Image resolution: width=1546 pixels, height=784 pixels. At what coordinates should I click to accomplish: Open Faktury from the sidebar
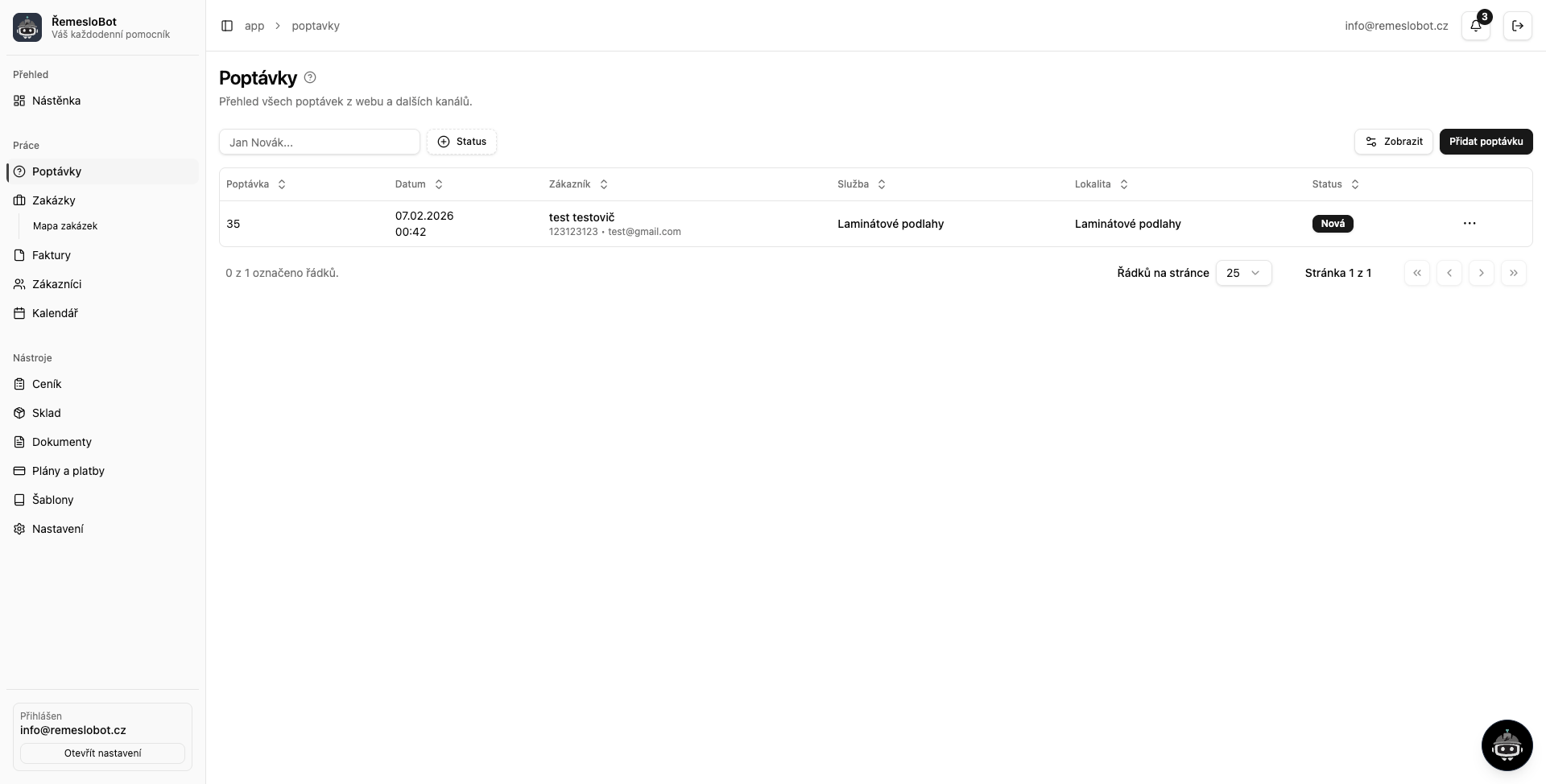52,255
